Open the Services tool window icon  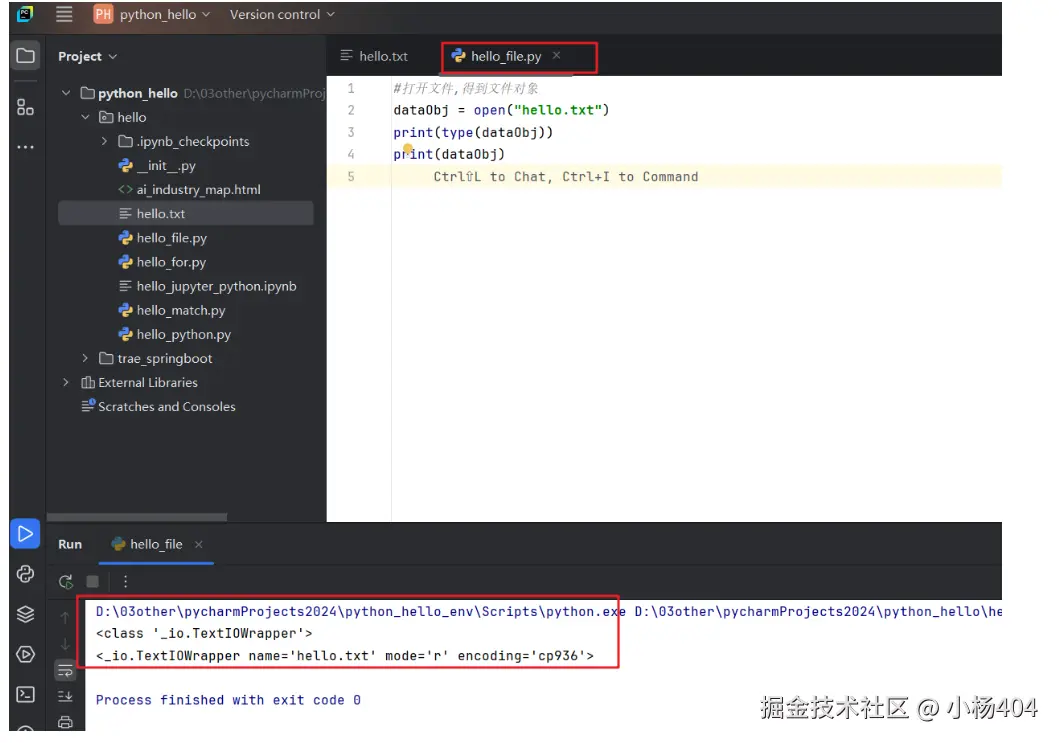point(26,654)
